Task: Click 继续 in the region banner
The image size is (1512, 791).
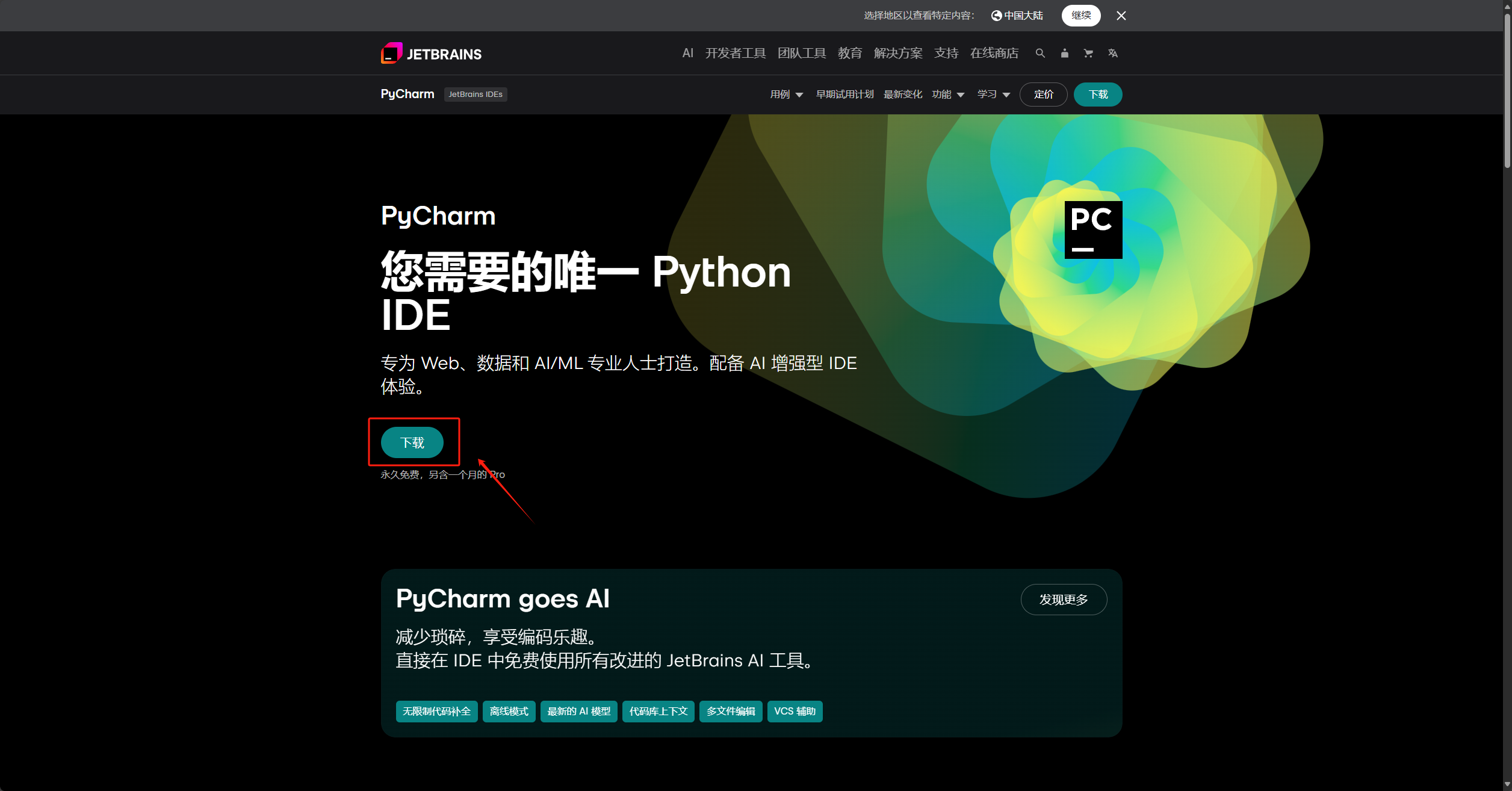Action: click(x=1080, y=15)
